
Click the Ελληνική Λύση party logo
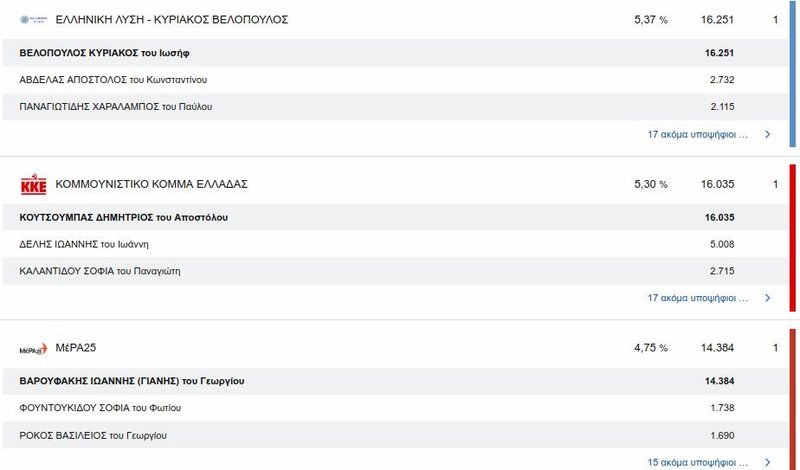pos(33,20)
